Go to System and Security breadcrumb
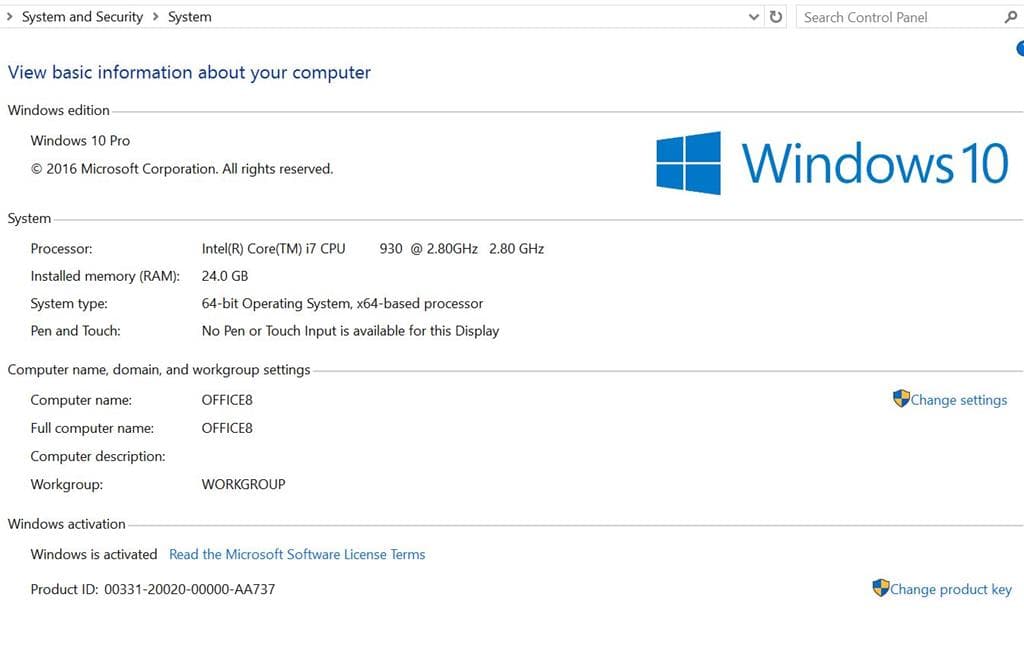 (x=82, y=17)
